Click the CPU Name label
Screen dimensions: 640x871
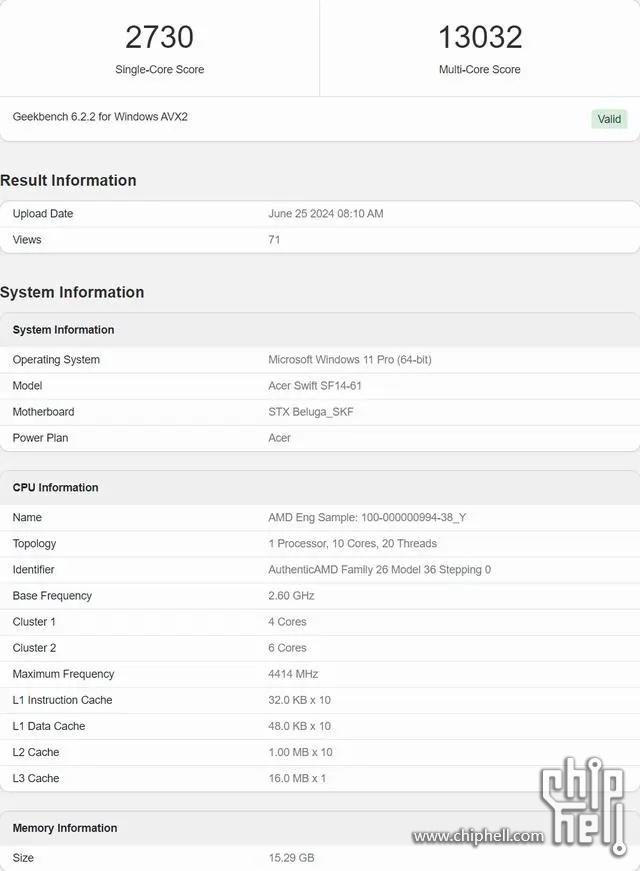click(x=27, y=518)
